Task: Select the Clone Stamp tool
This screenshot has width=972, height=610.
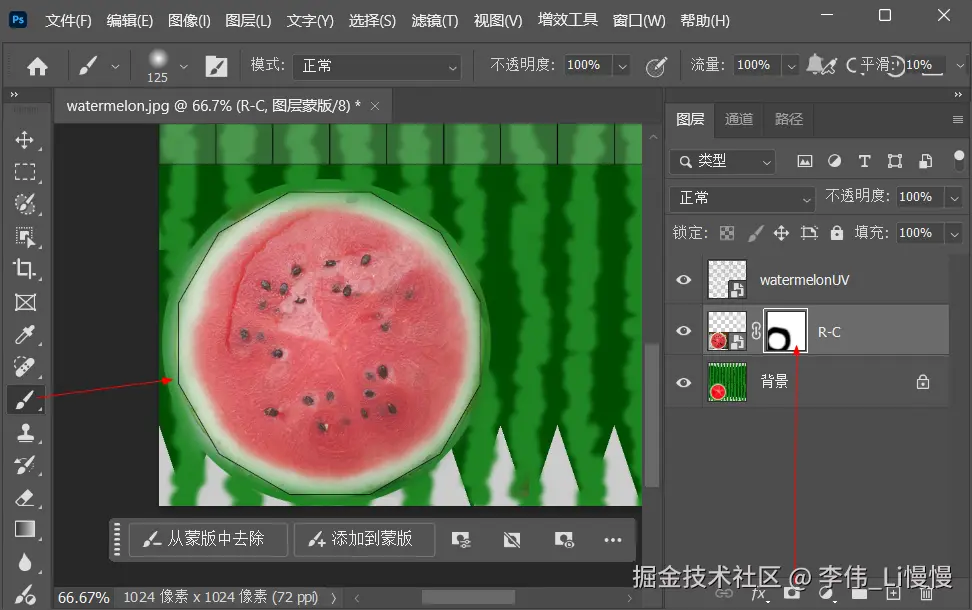Action: (25, 433)
